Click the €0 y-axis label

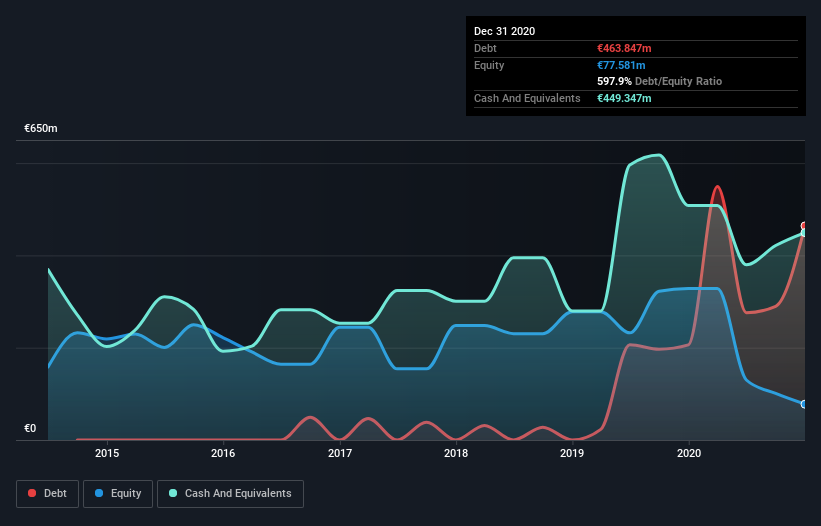pos(30,428)
